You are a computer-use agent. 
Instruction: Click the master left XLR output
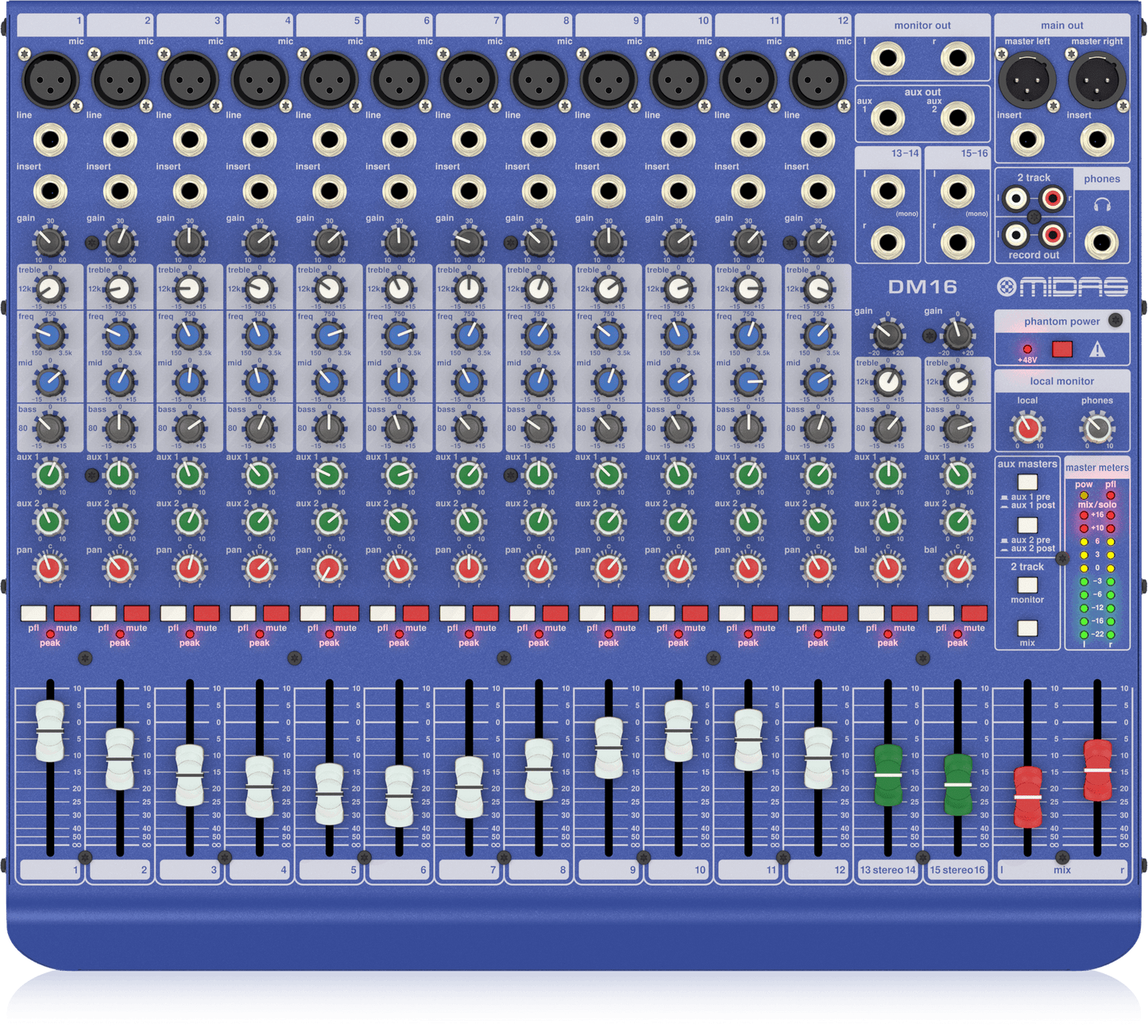(x=1026, y=79)
